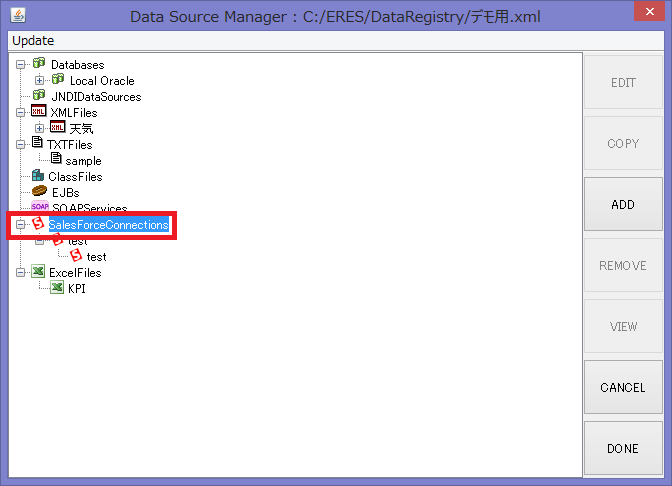Click the REMOVE button
The image size is (672, 486).
tap(623, 265)
